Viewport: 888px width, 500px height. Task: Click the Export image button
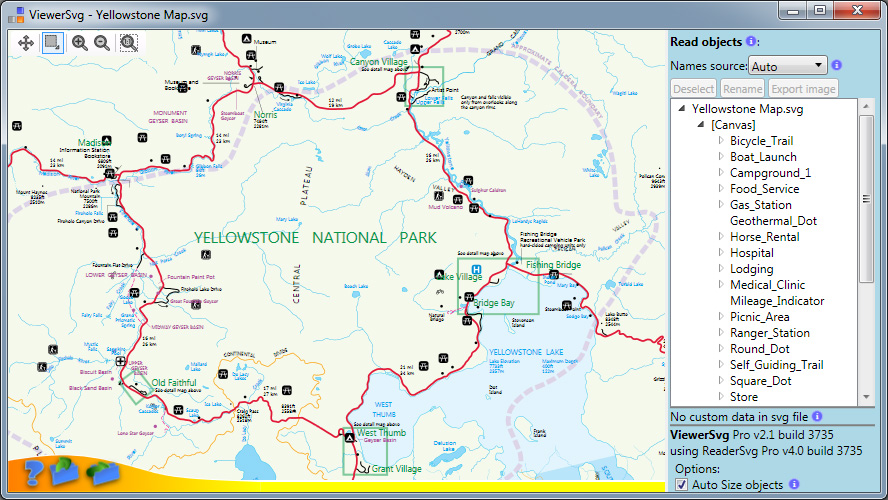[x=803, y=89]
